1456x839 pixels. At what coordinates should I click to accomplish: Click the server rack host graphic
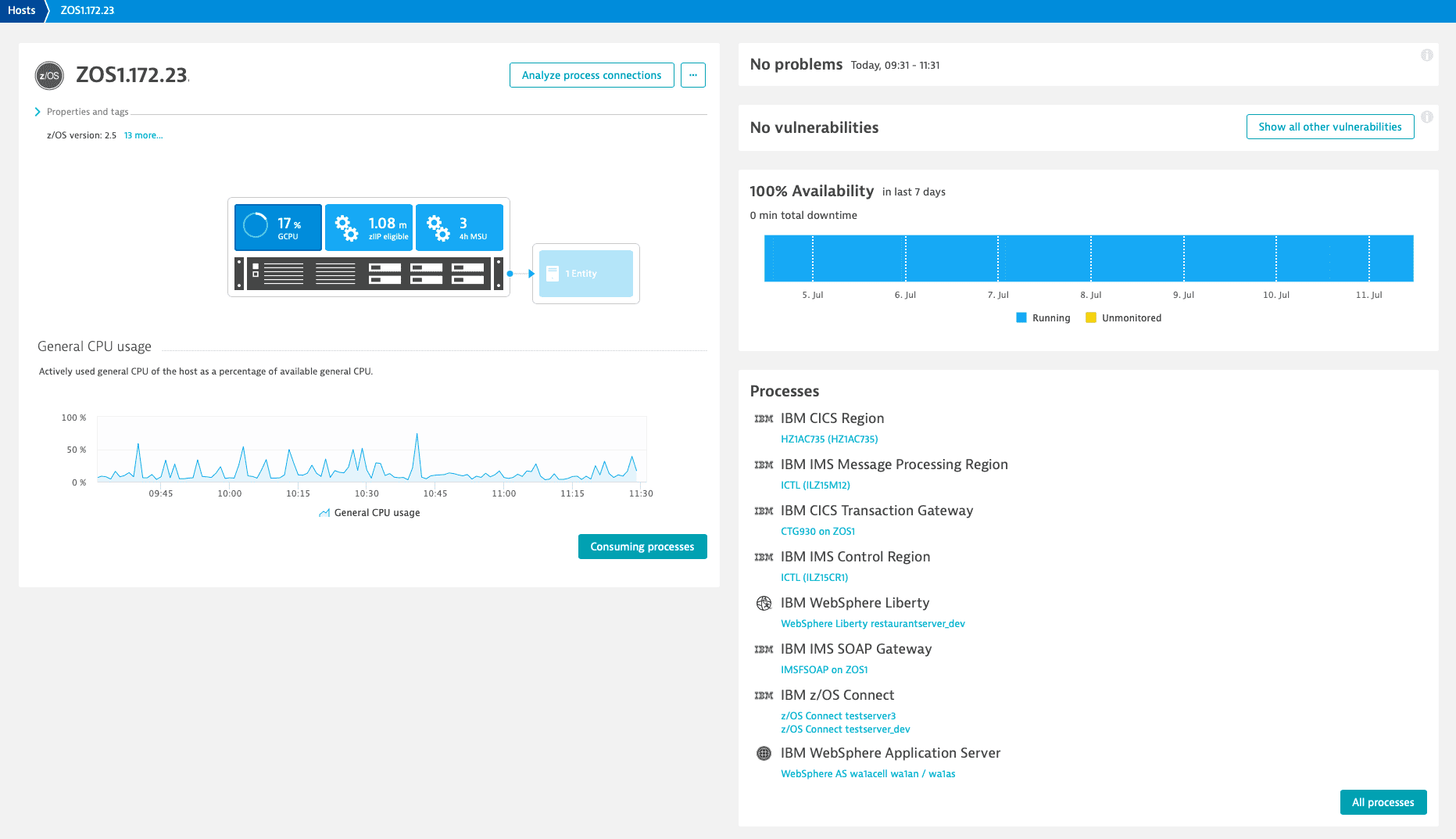[x=368, y=274]
